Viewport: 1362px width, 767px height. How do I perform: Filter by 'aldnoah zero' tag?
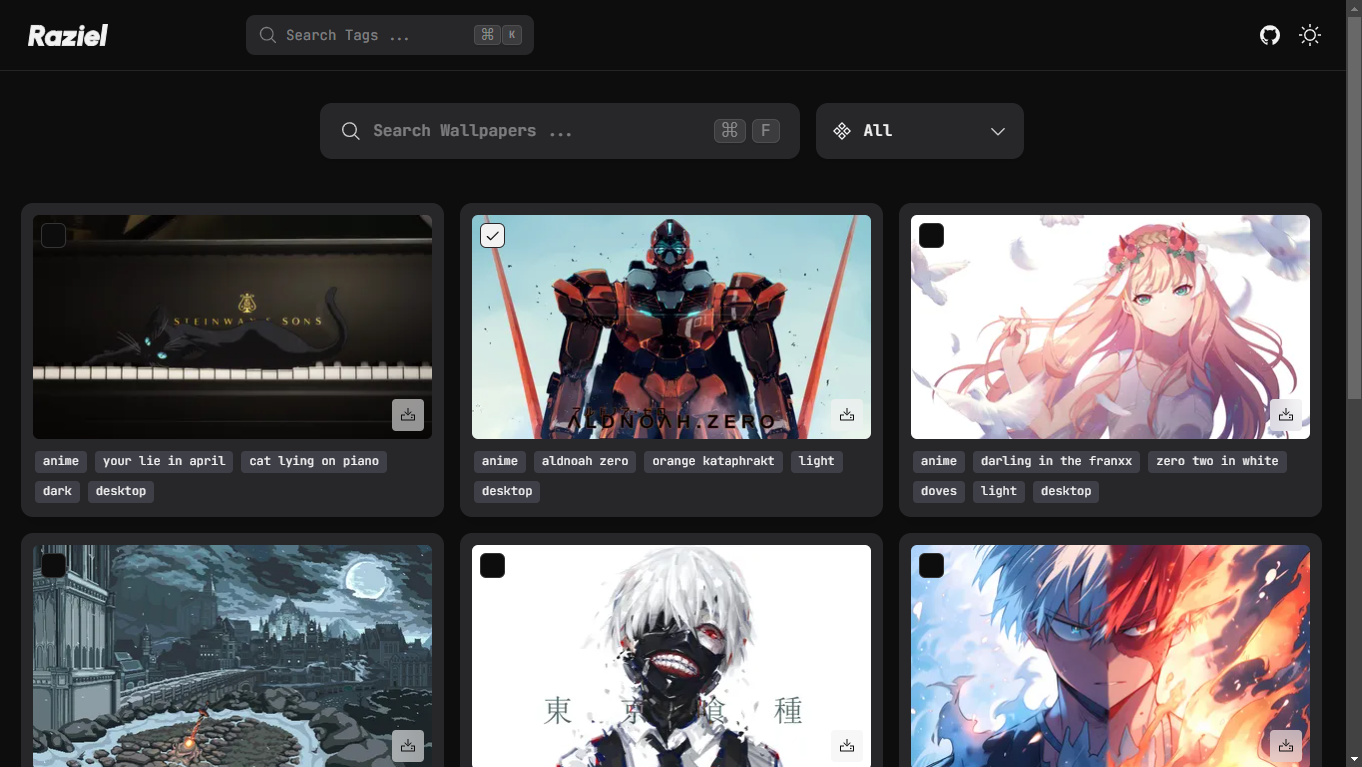point(585,461)
